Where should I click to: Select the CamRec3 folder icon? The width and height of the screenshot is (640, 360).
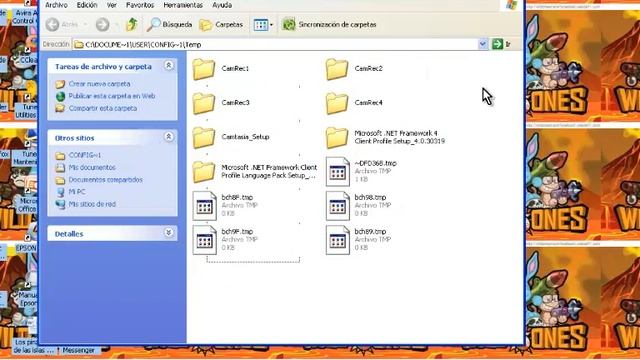tap(204, 103)
